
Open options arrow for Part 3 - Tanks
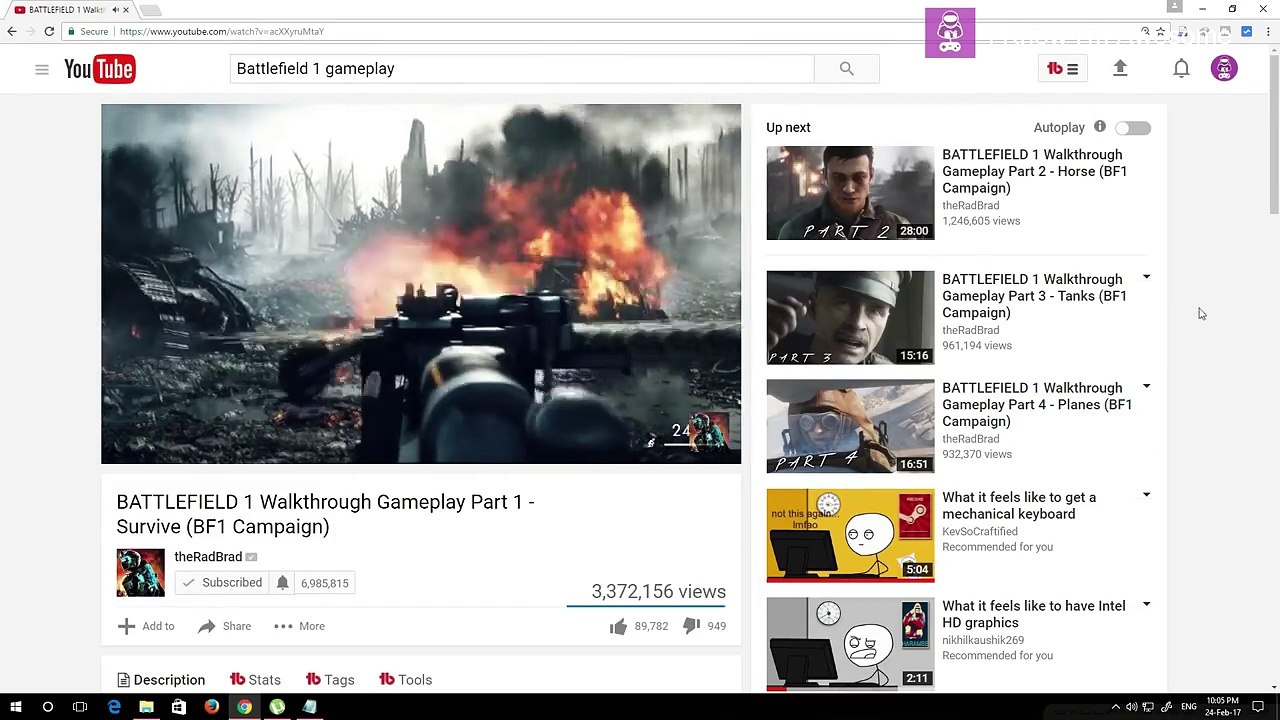1146,278
